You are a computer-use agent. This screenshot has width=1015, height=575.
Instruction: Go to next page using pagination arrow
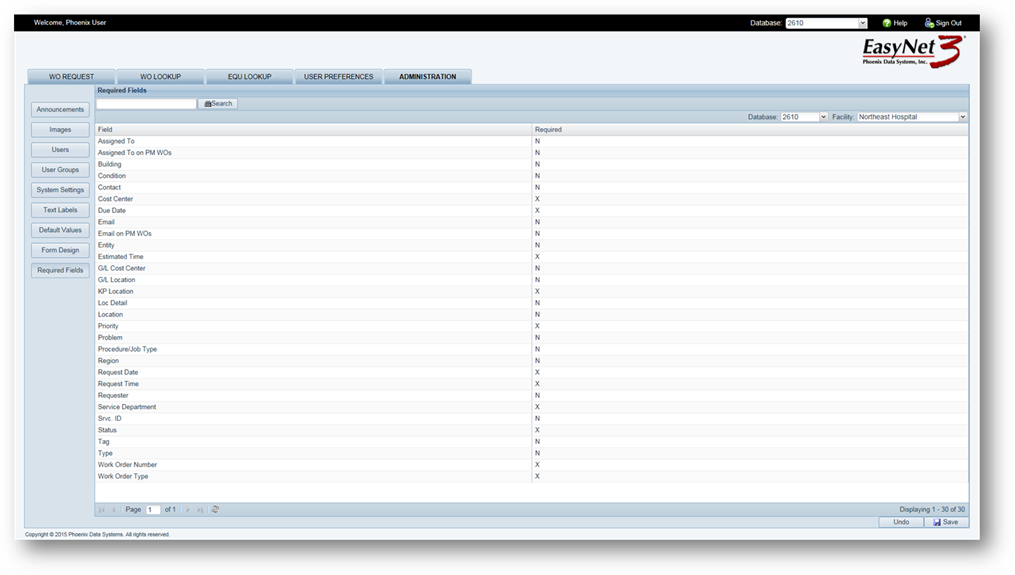click(187, 509)
